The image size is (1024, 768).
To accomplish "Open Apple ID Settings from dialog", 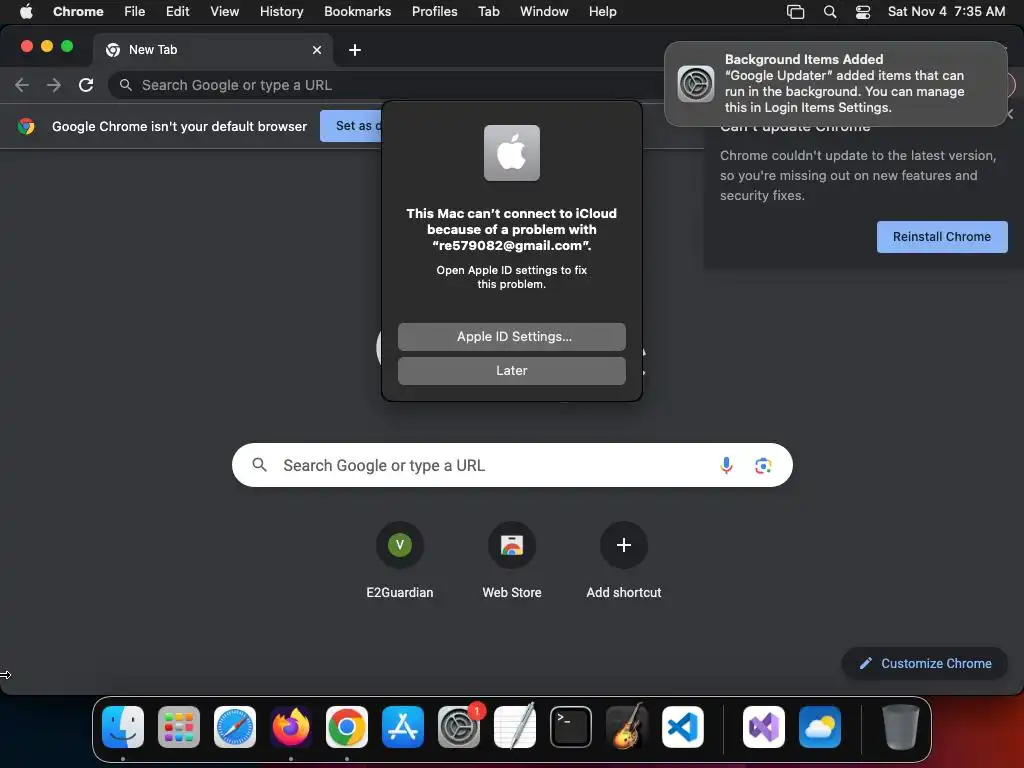I will (511, 336).
